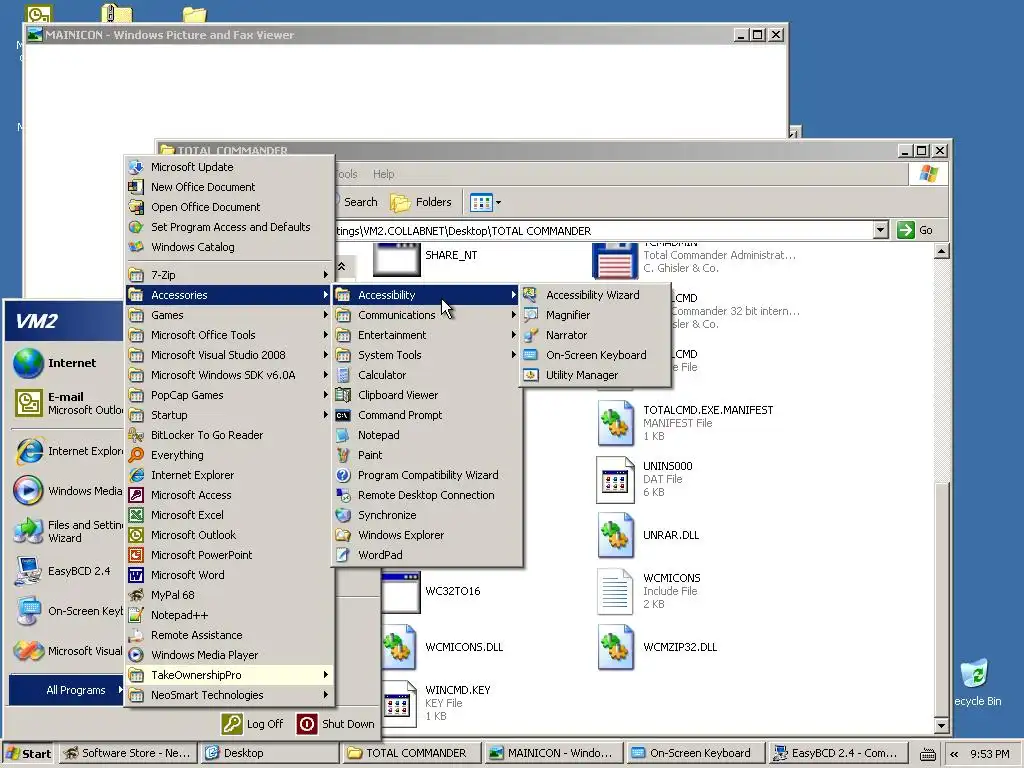Show hidden tray icons chevron
This screenshot has width=1024, height=768.
coord(954,754)
